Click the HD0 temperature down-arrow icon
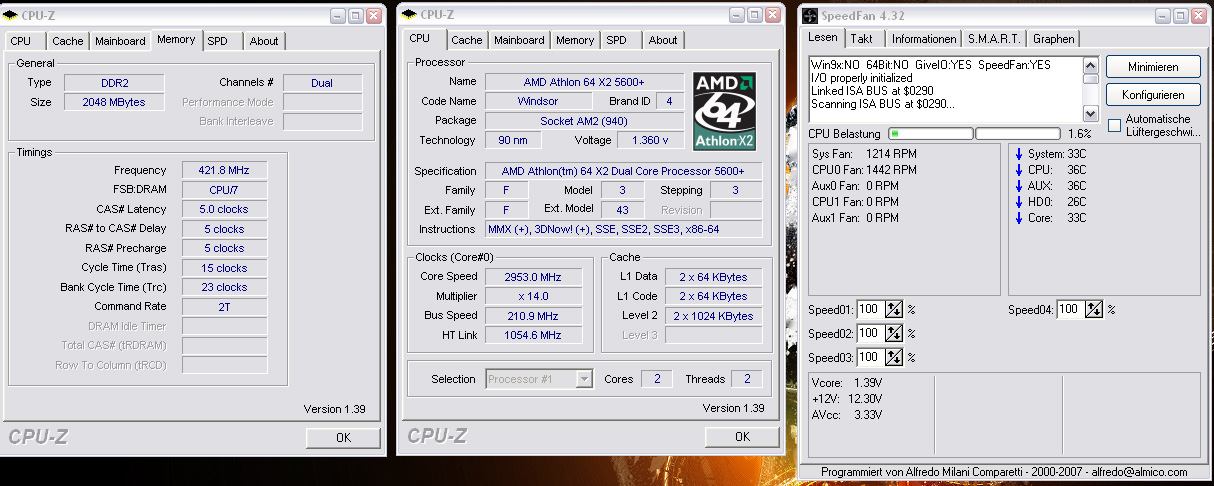 coord(1018,202)
